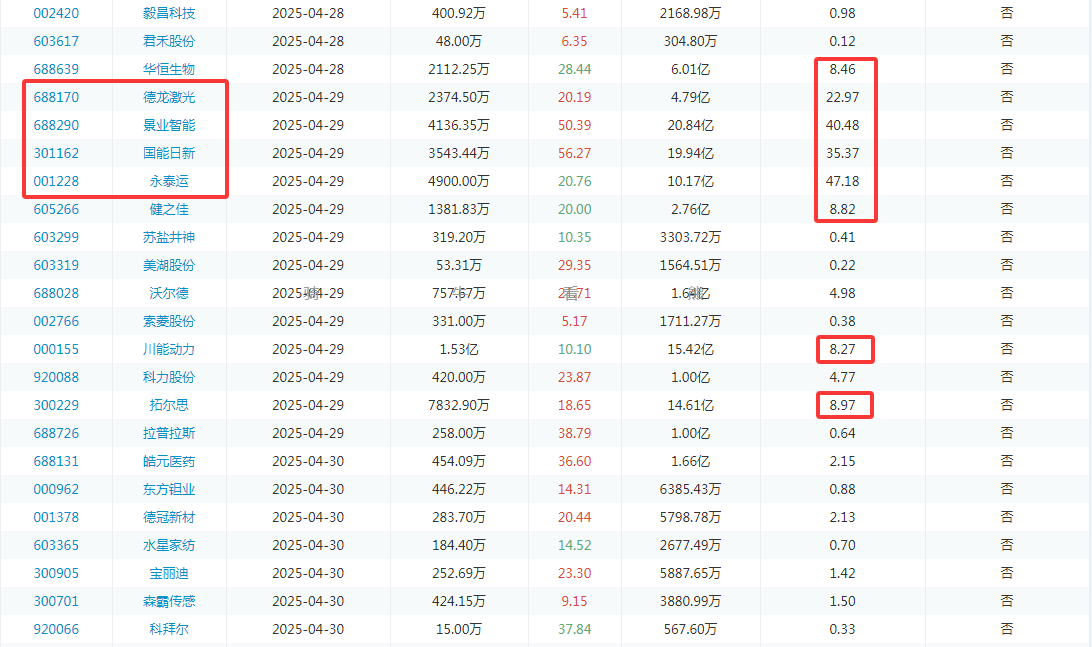Open 森霸传感 stock link

[169, 601]
